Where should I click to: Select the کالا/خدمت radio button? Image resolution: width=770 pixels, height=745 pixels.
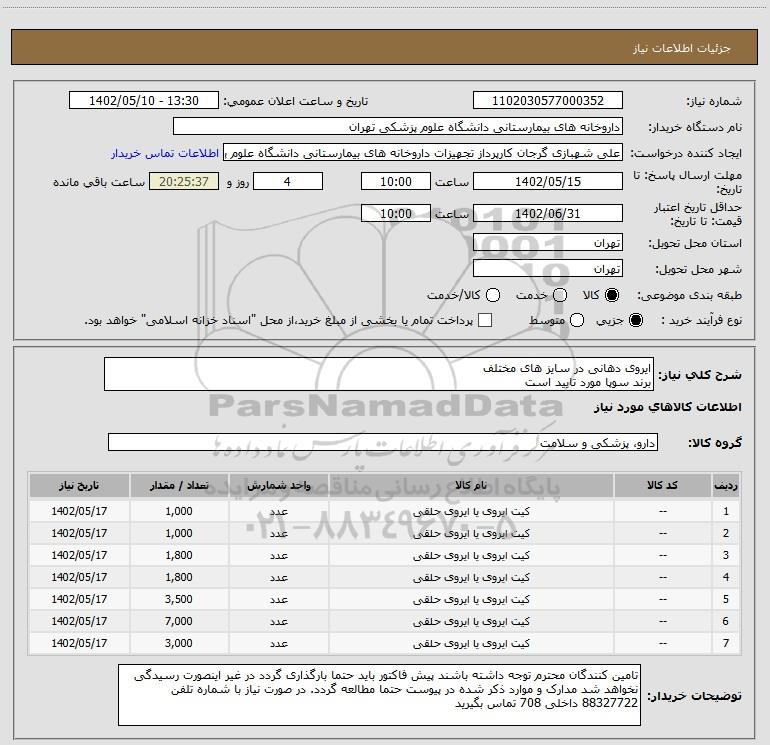click(x=493, y=295)
